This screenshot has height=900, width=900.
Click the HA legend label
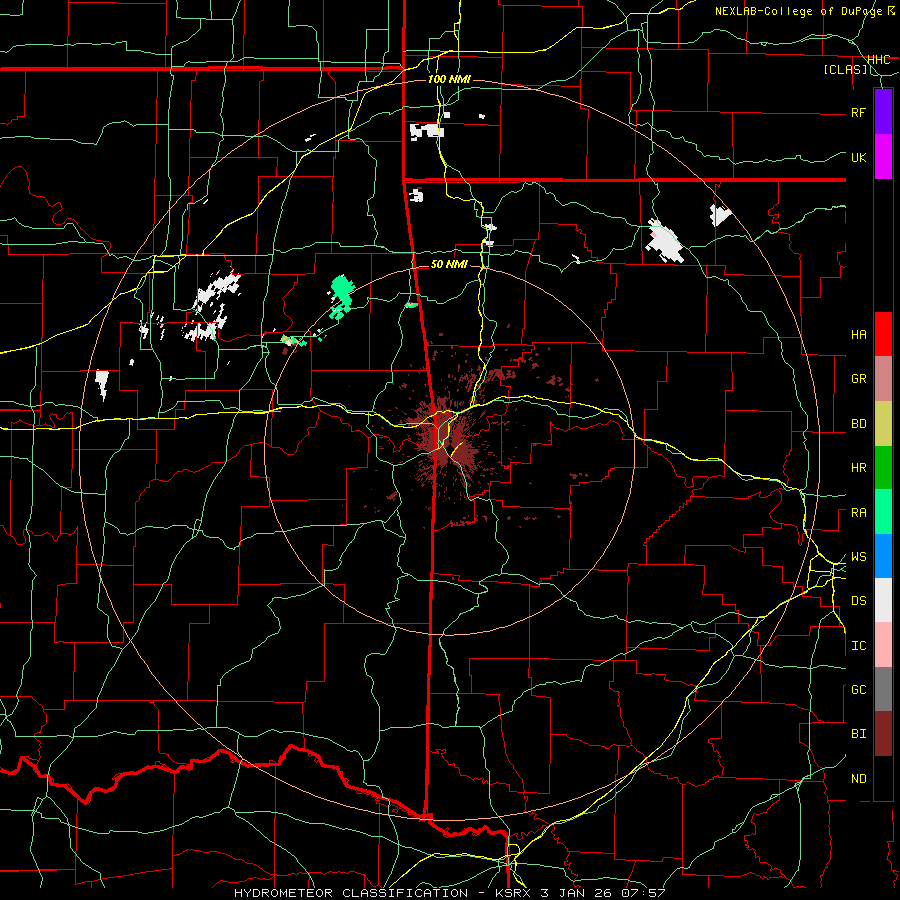point(858,334)
